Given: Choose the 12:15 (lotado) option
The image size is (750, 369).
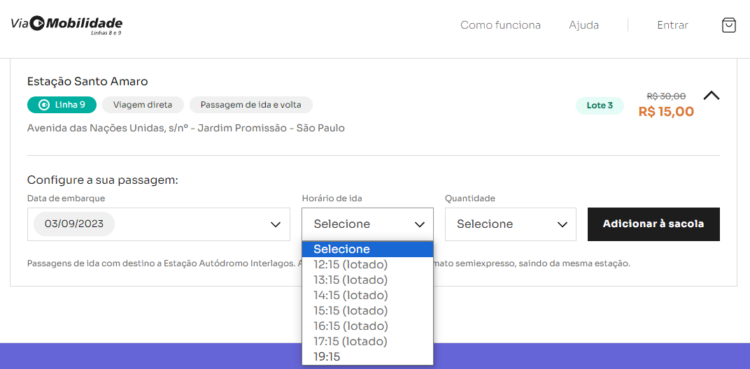Looking at the screenshot, I should coord(367,265).
